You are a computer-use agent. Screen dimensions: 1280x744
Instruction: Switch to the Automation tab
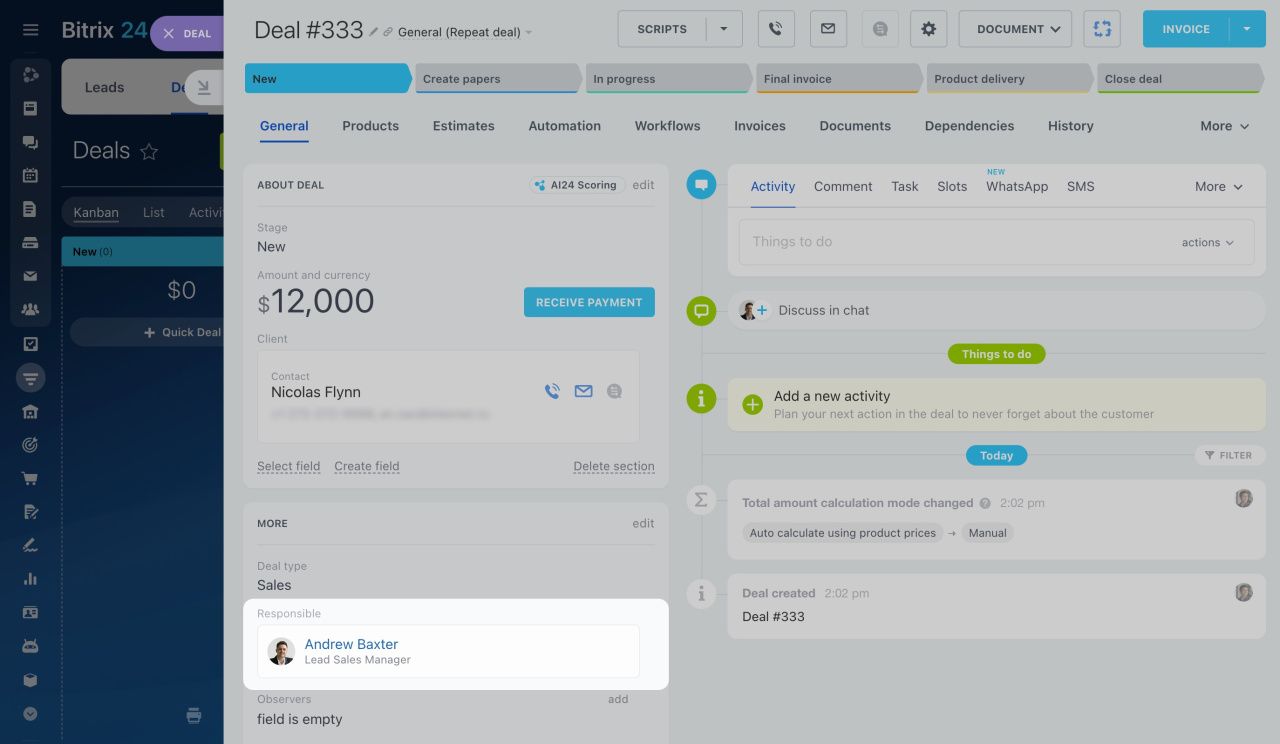coord(564,126)
